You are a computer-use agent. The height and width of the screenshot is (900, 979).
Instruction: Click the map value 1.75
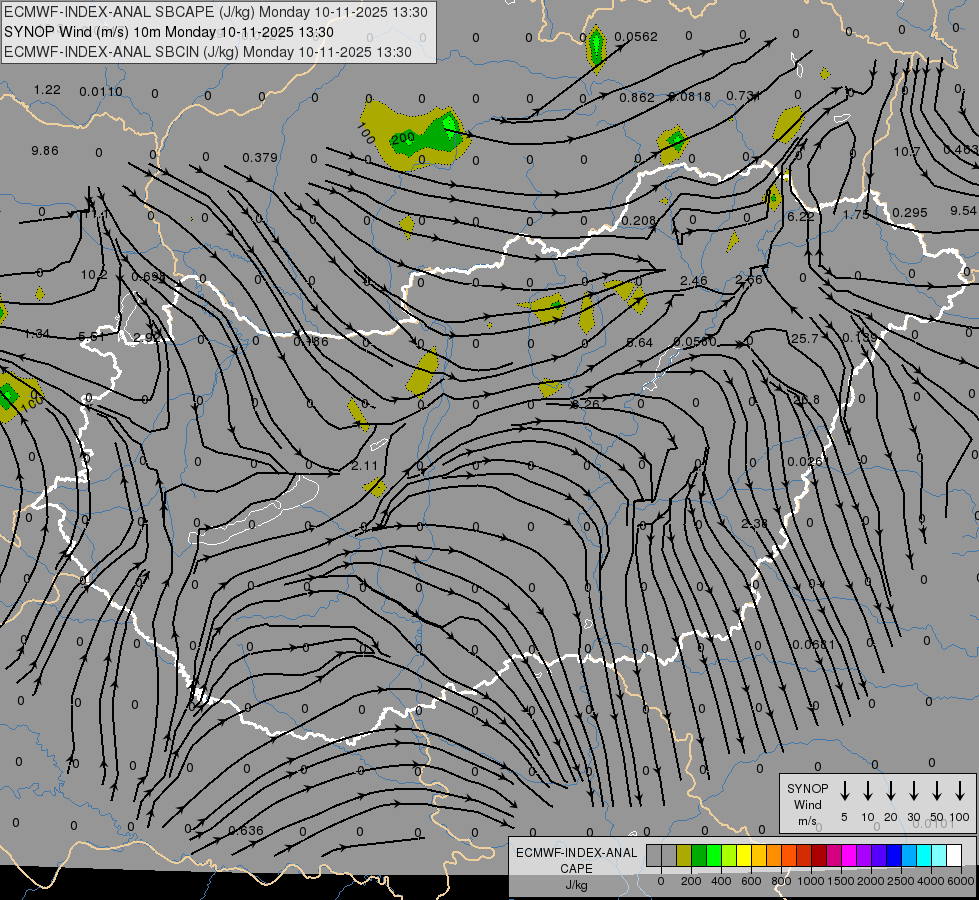(856, 214)
